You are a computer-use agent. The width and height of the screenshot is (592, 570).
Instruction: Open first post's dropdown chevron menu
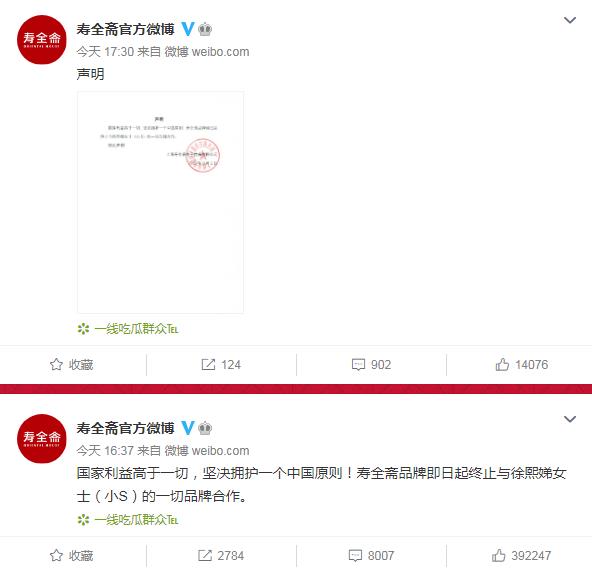(x=569, y=20)
